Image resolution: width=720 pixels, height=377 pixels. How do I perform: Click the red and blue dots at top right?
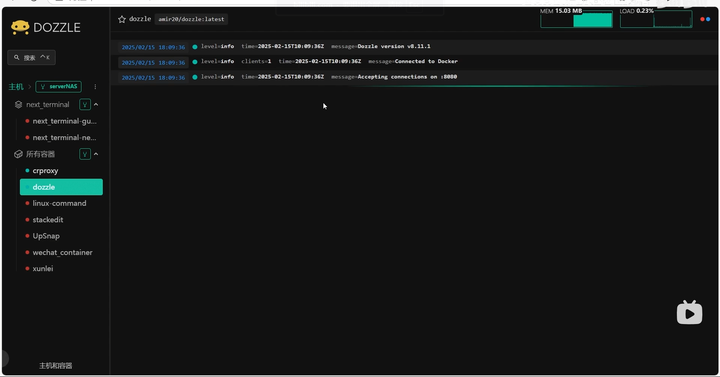coord(705,19)
